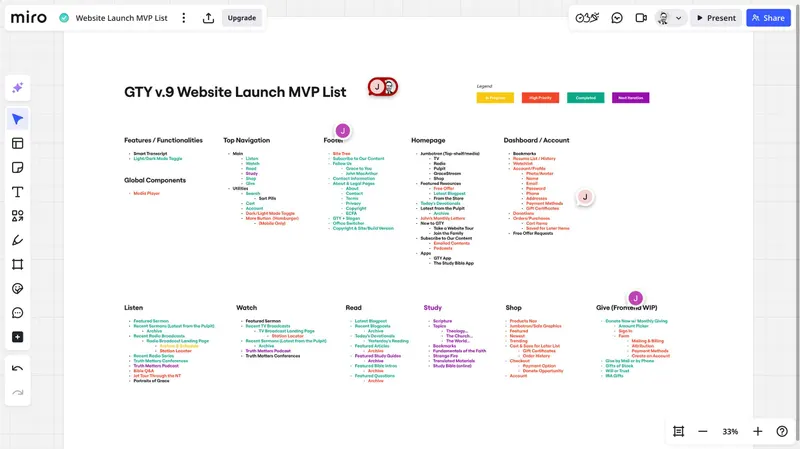800x449 pixels.
Task: Select the GTY v.9 Website Launch title
Action: pyautogui.click(x=235, y=92)
